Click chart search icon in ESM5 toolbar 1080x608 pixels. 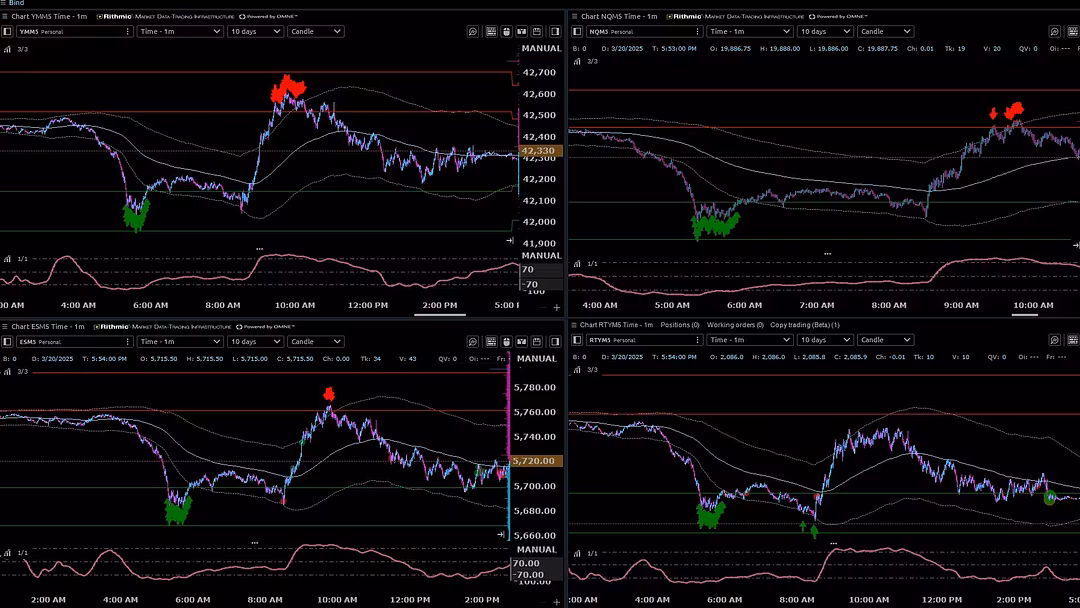point(472,342)
